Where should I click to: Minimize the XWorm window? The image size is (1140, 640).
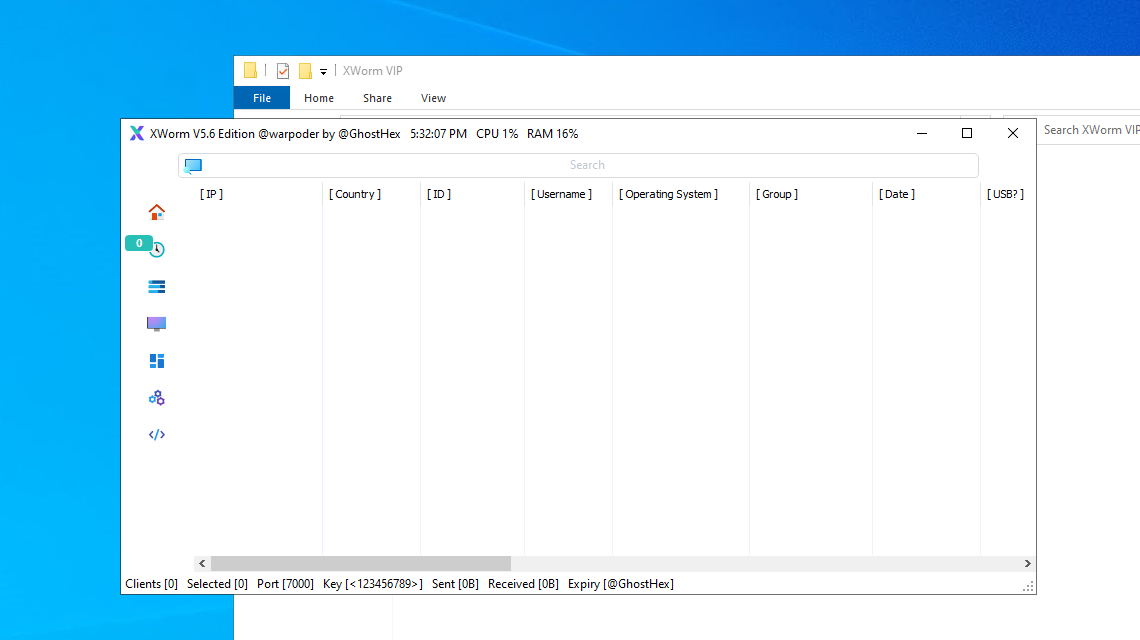pyautogui.click(x=922, y=133)
